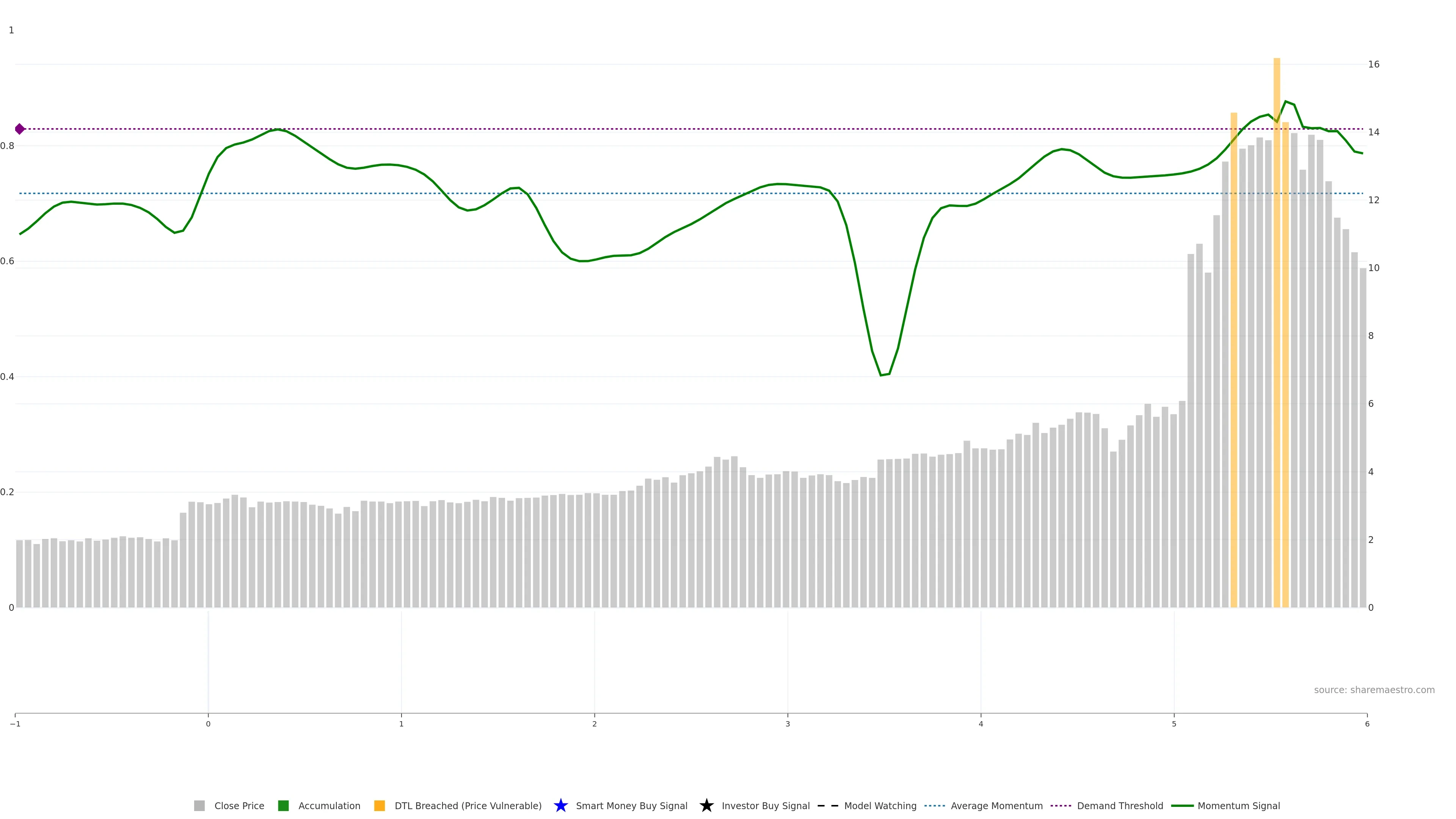The width and height of the screenshot is (1456, 819).
Task: Click the rightmost grey bar in the chart
Action: (x=1363, y=441)
